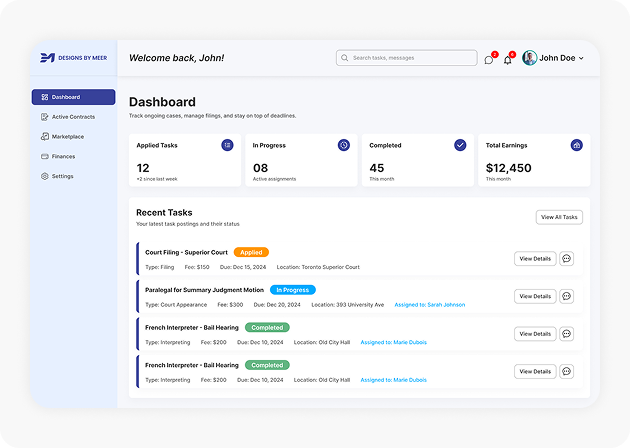Click Location: 393 University Ave text

click(x=348, y=305)
